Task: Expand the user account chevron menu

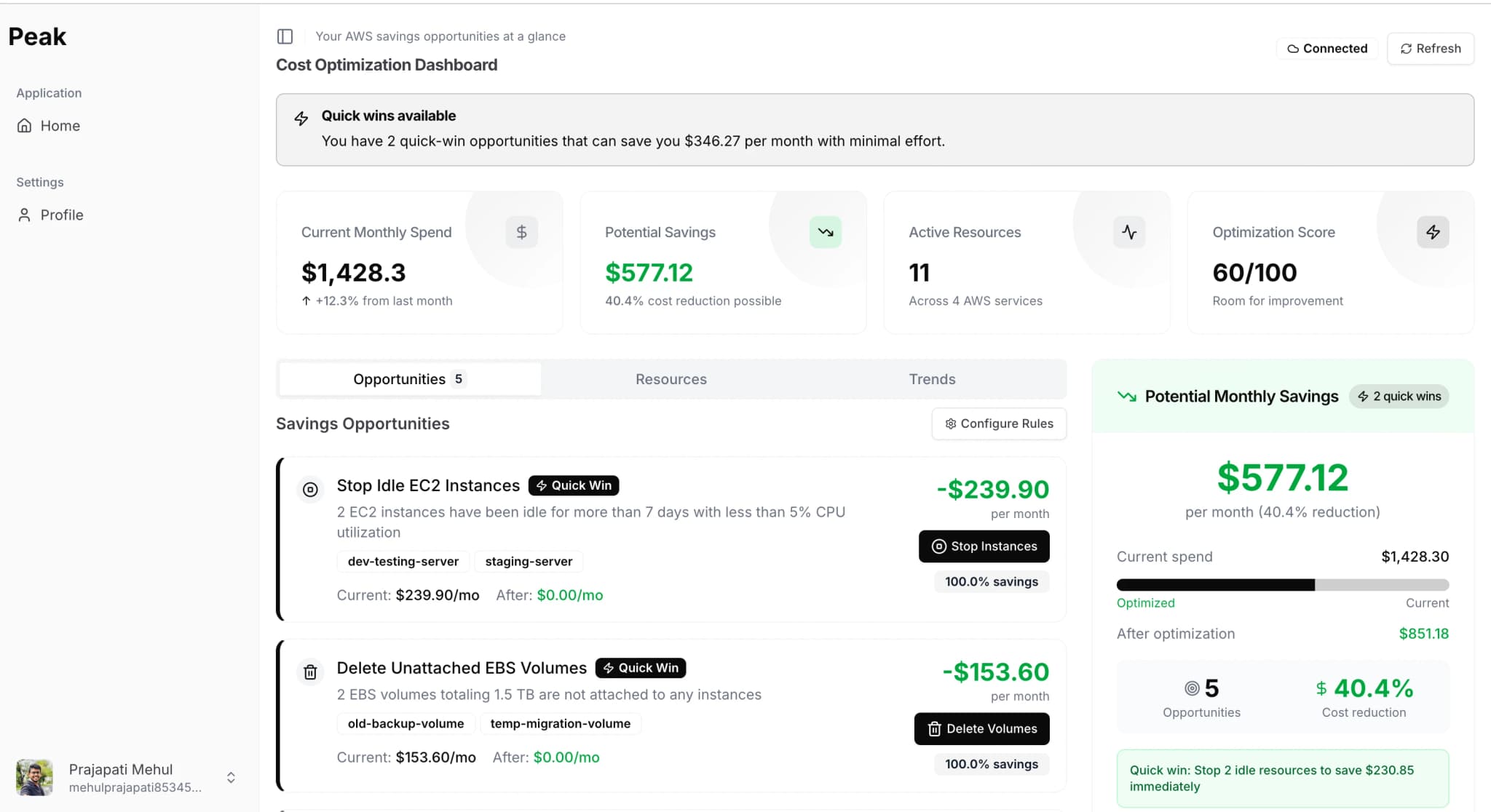Action: click(x=231, y=778)
